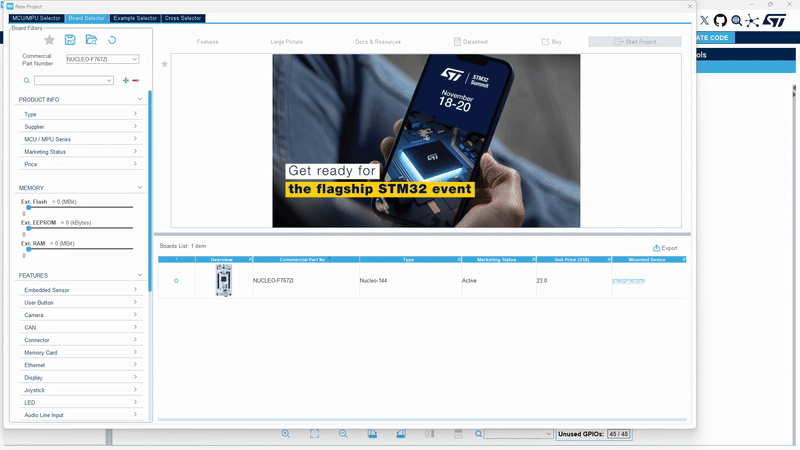Image resolution: width=800 pixels, height=450 pixels.
Task: Click fit to screen icon in bottom toolbar
Action: click(x=314, y=434)
